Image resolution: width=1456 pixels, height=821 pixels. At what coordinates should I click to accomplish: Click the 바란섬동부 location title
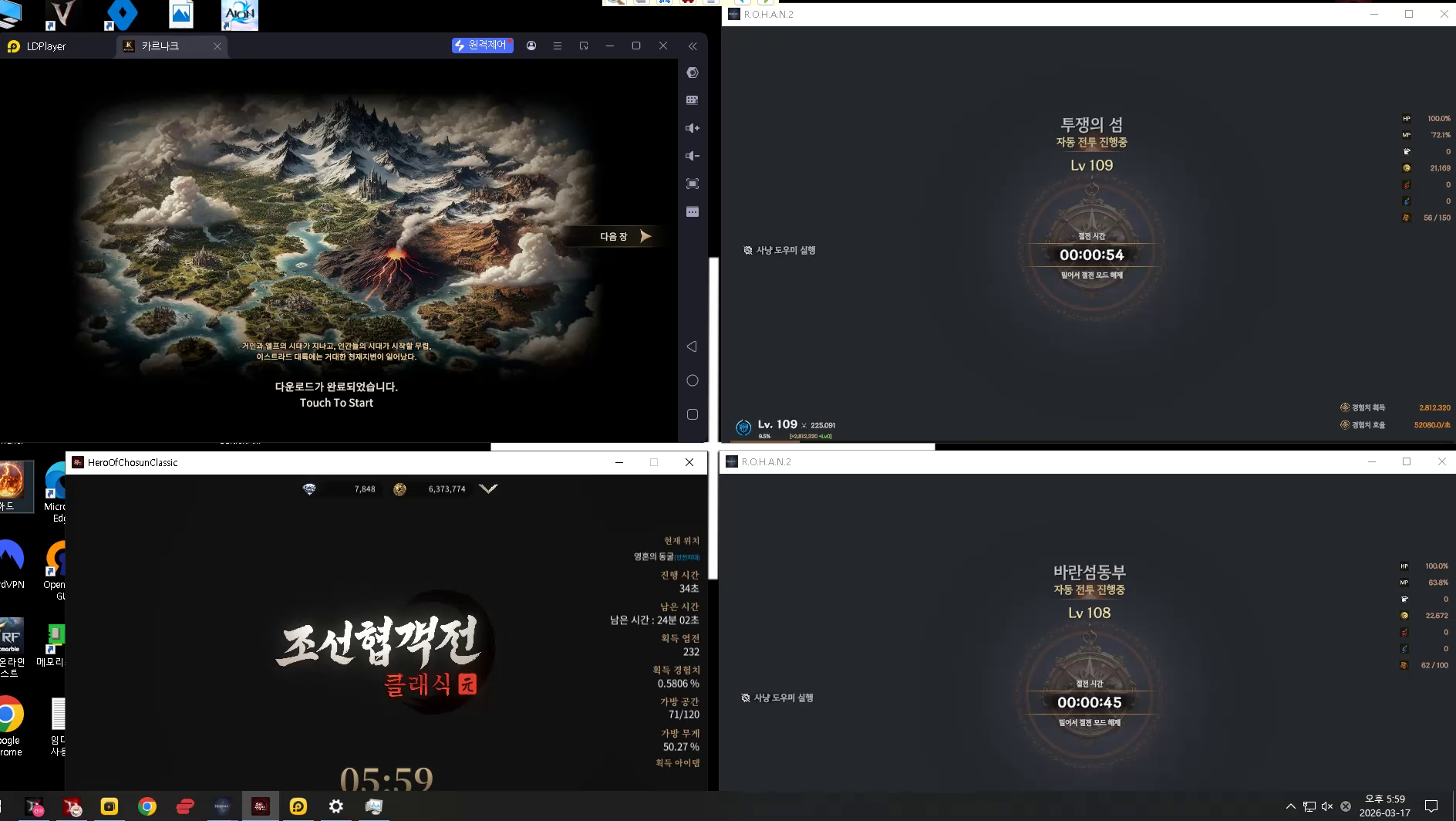[x=1090, y=572]
